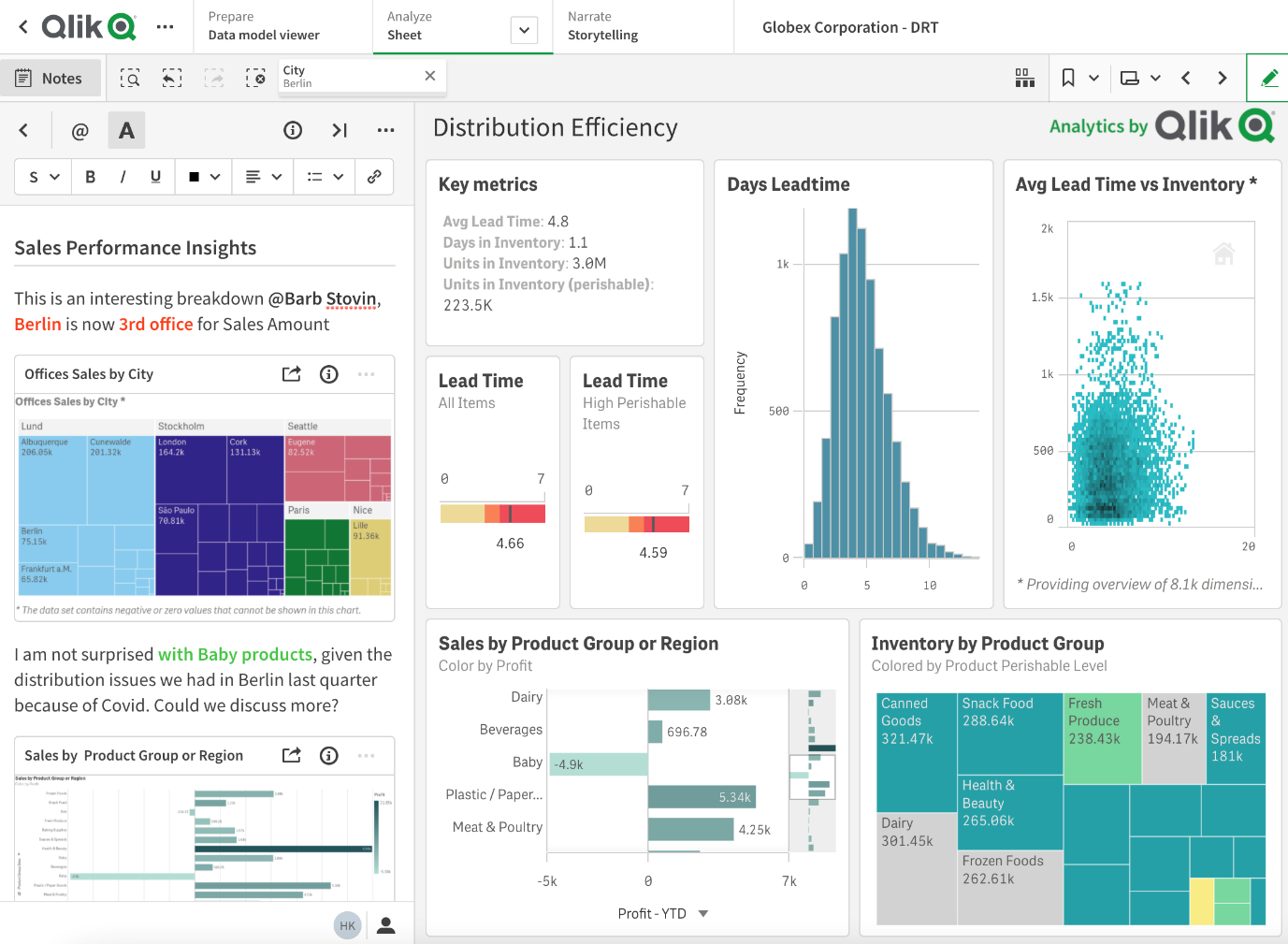The height and width of the screenshot is (944, 1288).
Task: Open the Narrate Storytelling tab
Action: point(644,26)
